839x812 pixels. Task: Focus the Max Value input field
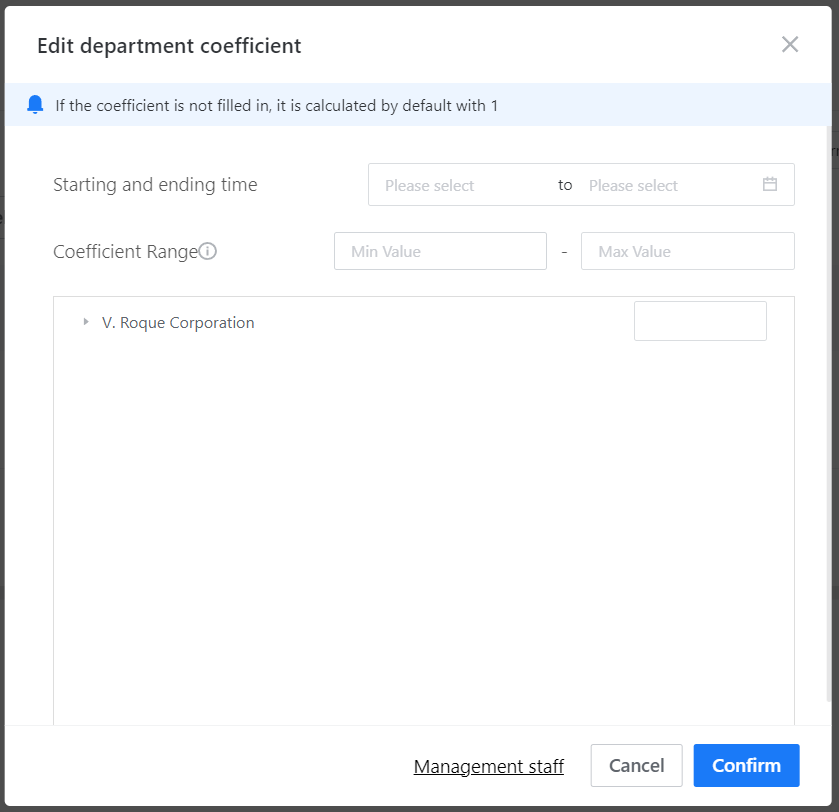(687, 251)
